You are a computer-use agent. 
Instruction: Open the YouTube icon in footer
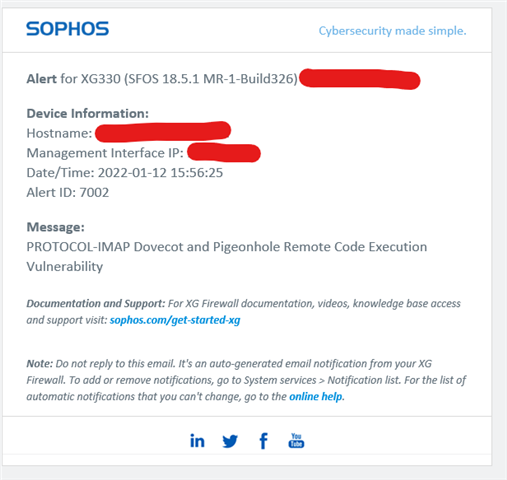coord(296,441)
